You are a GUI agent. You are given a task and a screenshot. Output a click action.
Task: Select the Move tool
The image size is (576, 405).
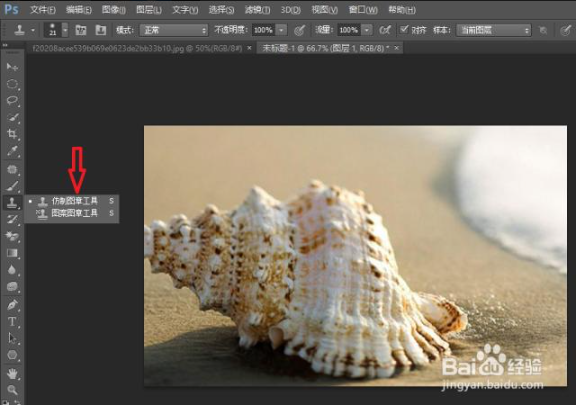click(x=12, y=67)
